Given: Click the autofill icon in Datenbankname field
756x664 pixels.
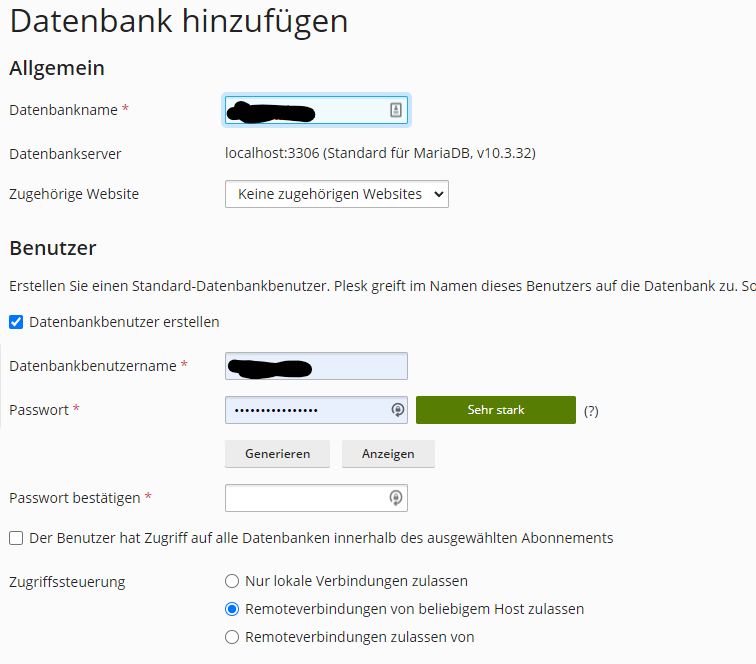Looking at the screenshot, I should pos(396,110).
